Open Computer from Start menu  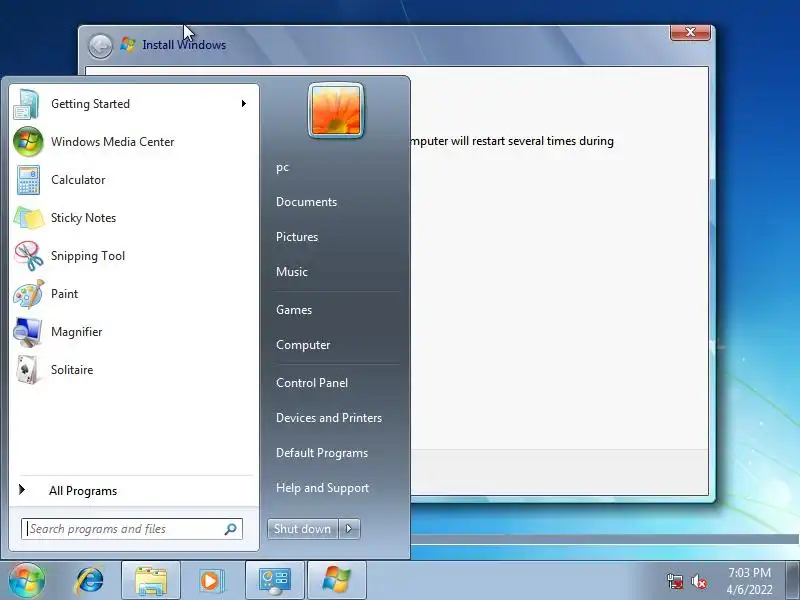[303, 345]
